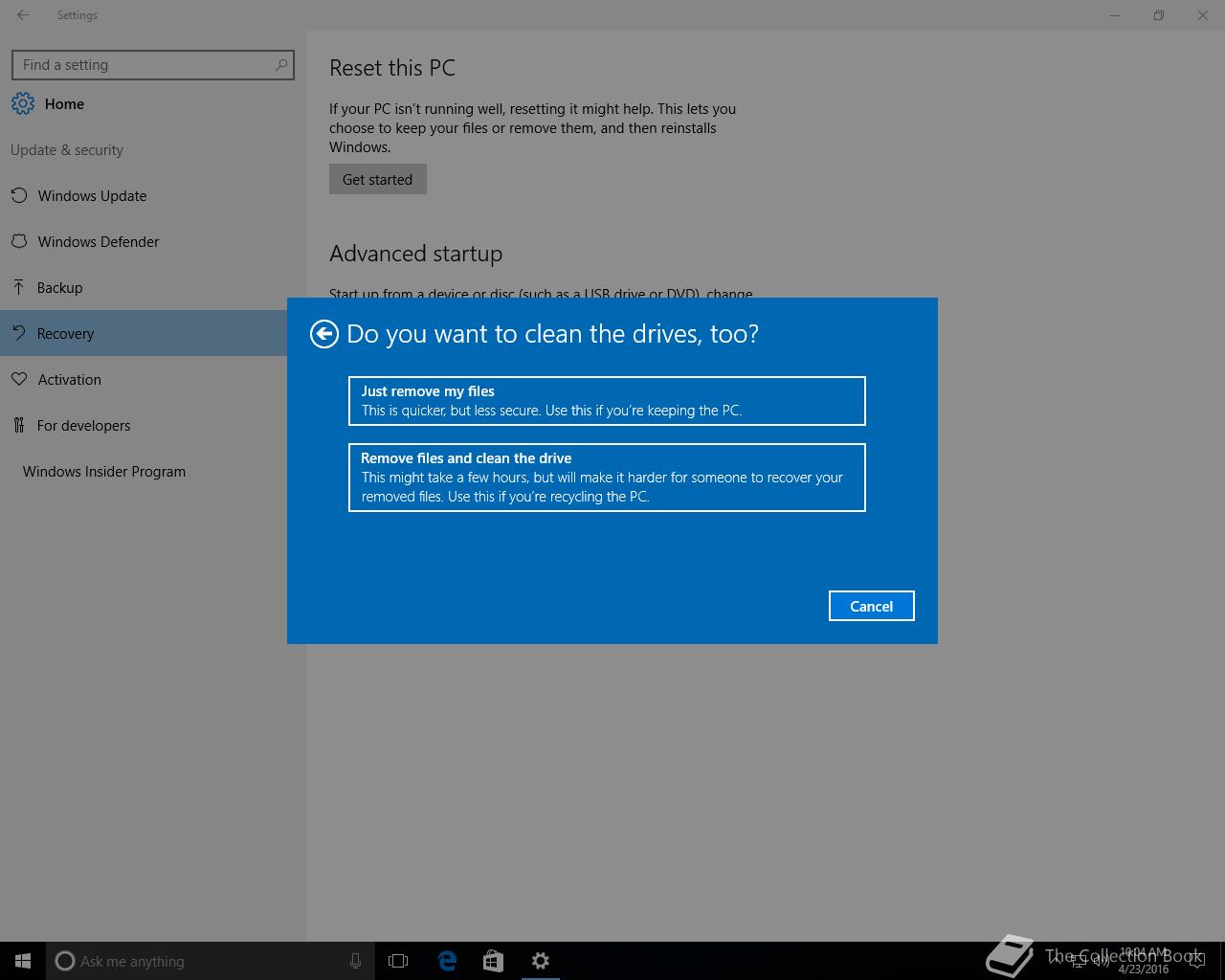Click the Backup upload arrow icon

pyautogui.click(x=18, y=287)
